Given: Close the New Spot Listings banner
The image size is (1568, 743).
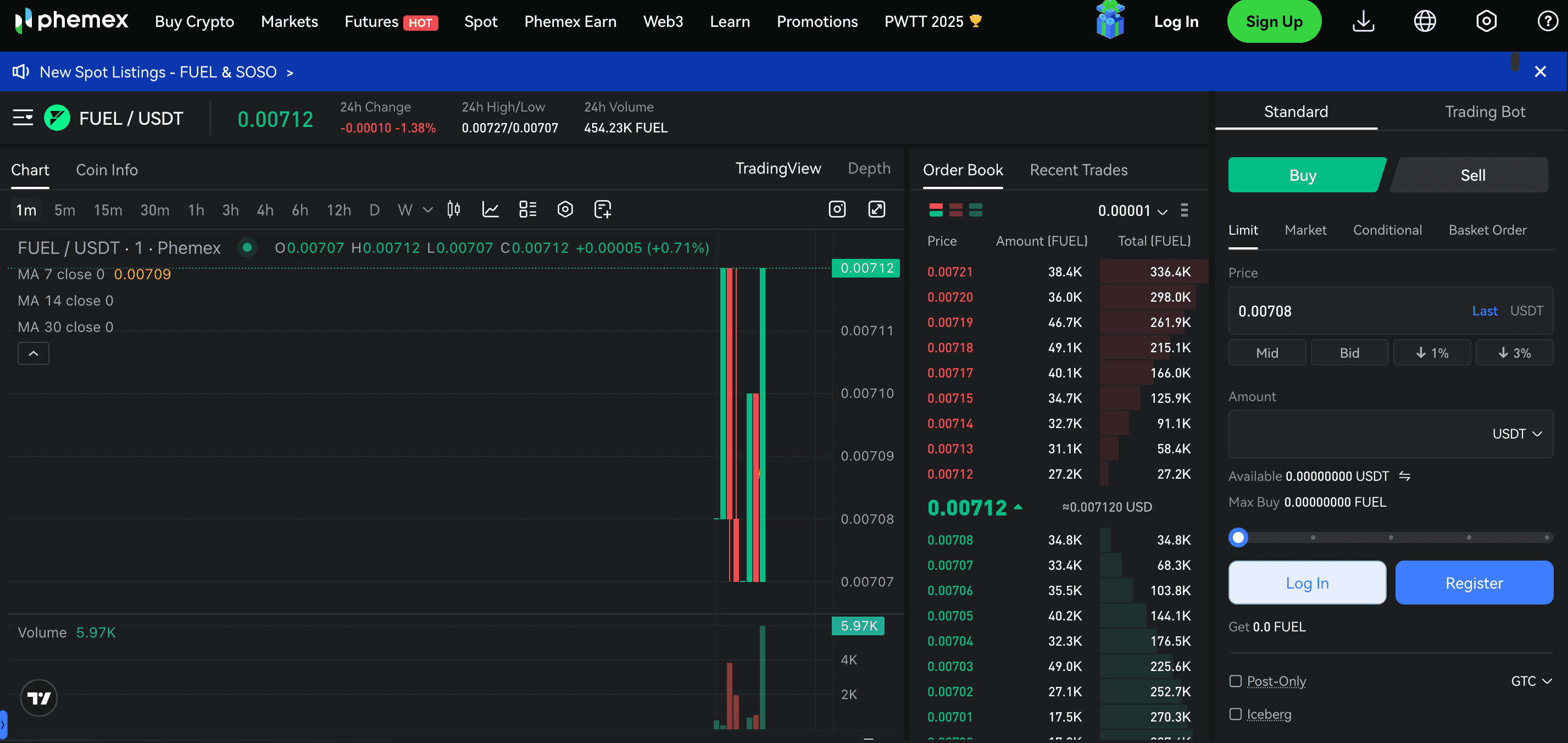Looking at the screenshot, I should point(1540,72).
